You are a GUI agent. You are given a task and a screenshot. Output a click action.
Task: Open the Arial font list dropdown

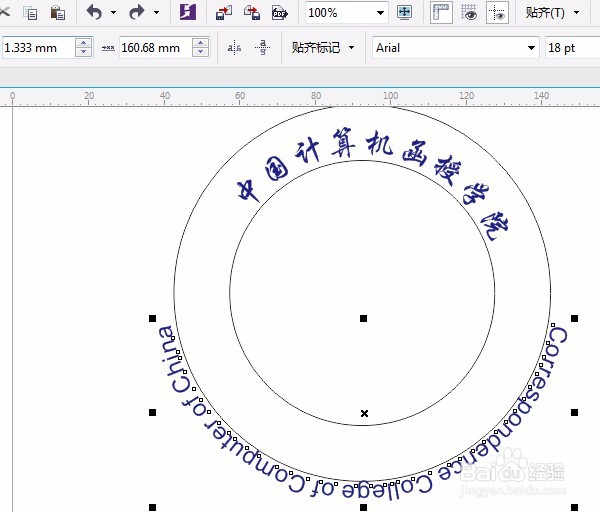pos(531,48)
